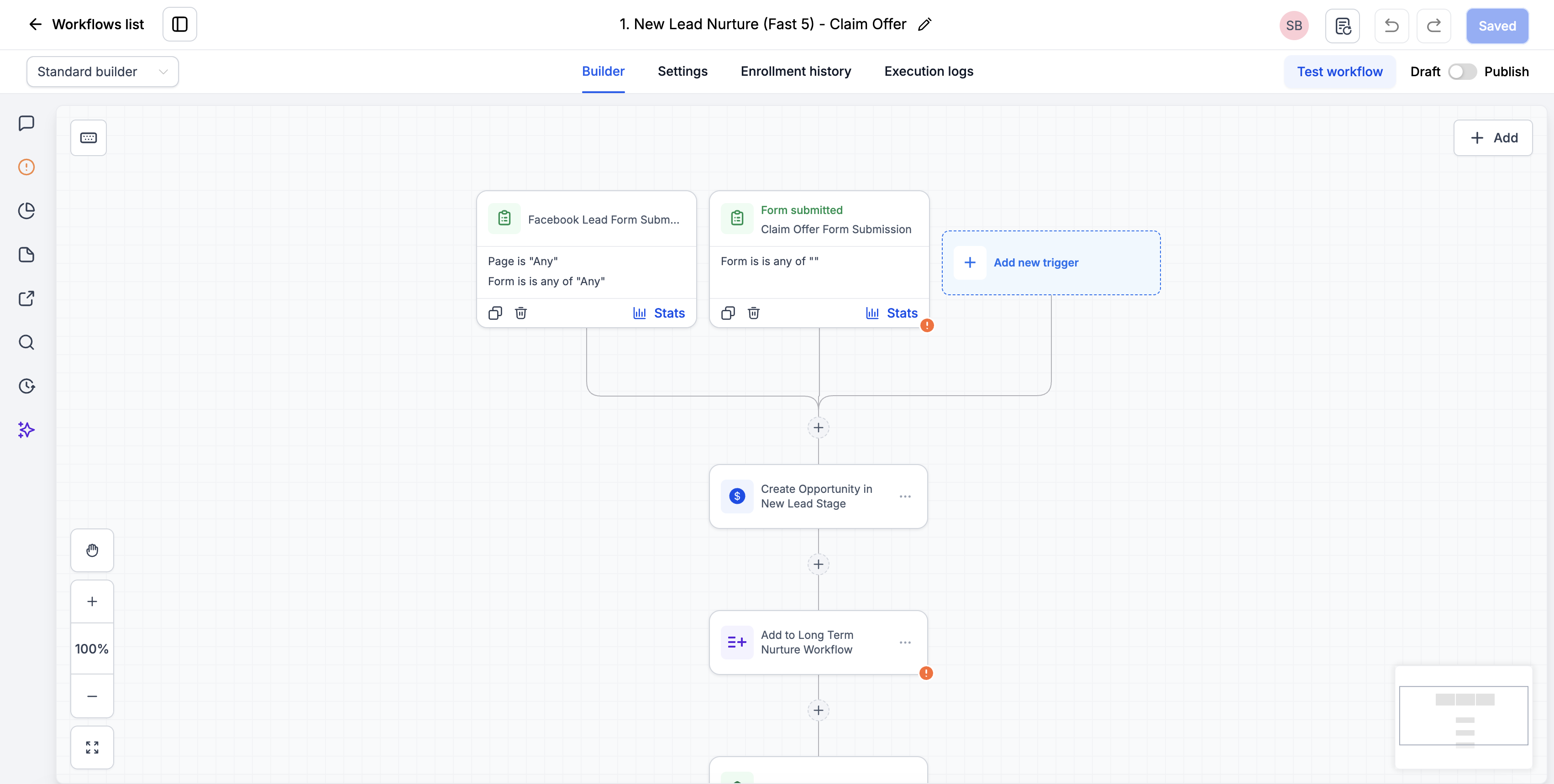Open pie chart stats icon in sidebar
The image size is (1554, 784).
coord(26,210)
